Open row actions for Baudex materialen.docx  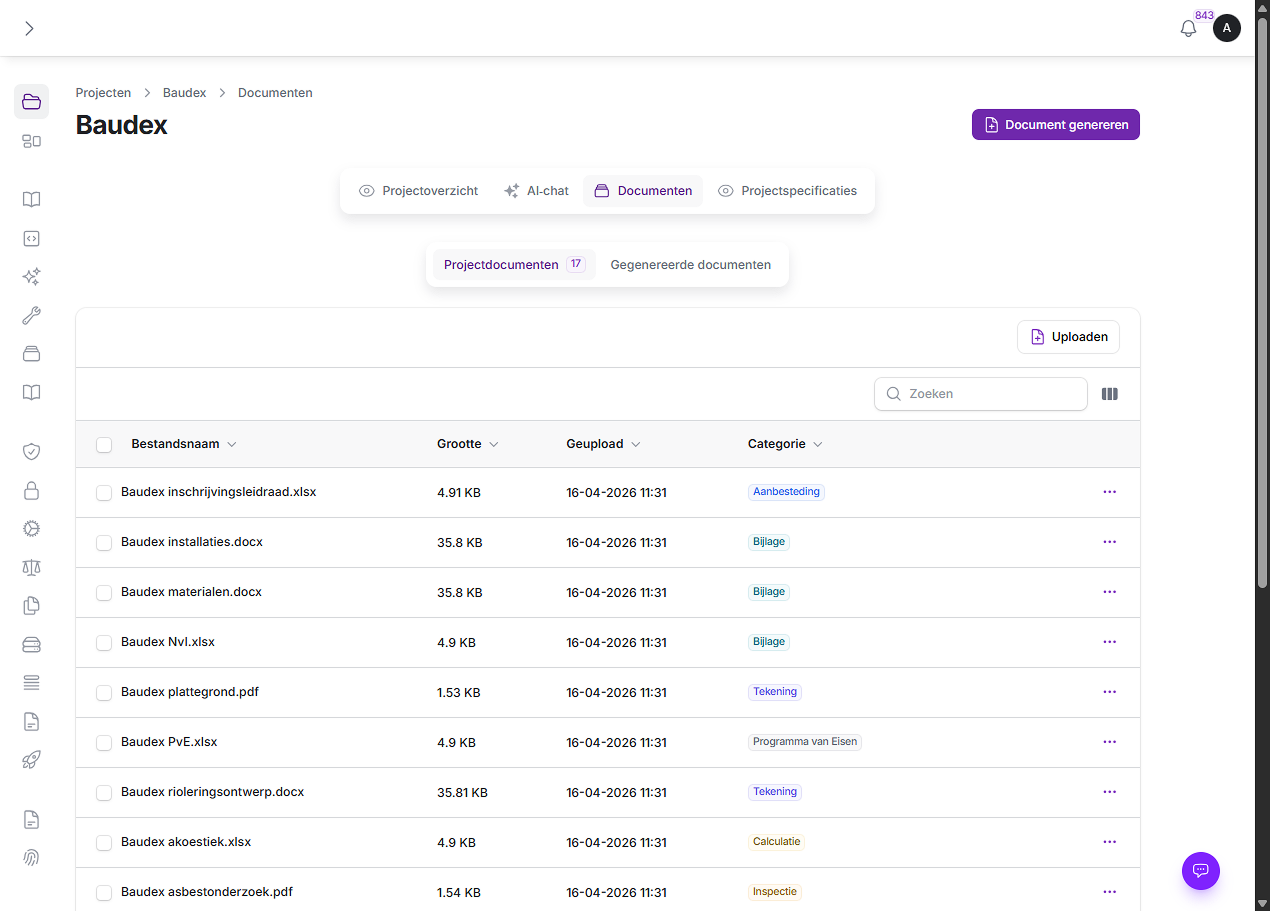[x=1109, y=592]
